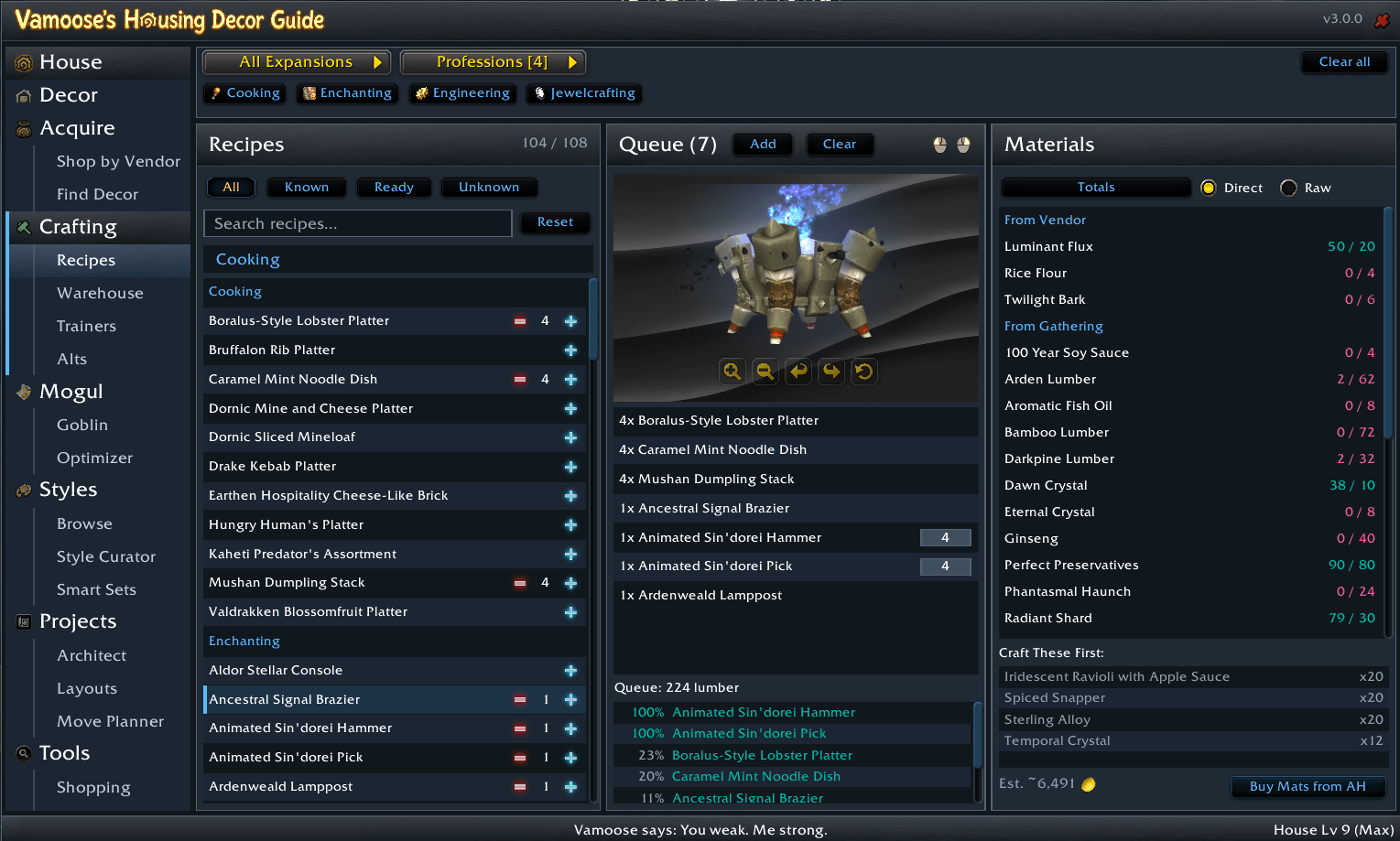The width and height of the screenshot is (1400, 841).
Task: Click the recipes list scrollbar
Action: 592,320
